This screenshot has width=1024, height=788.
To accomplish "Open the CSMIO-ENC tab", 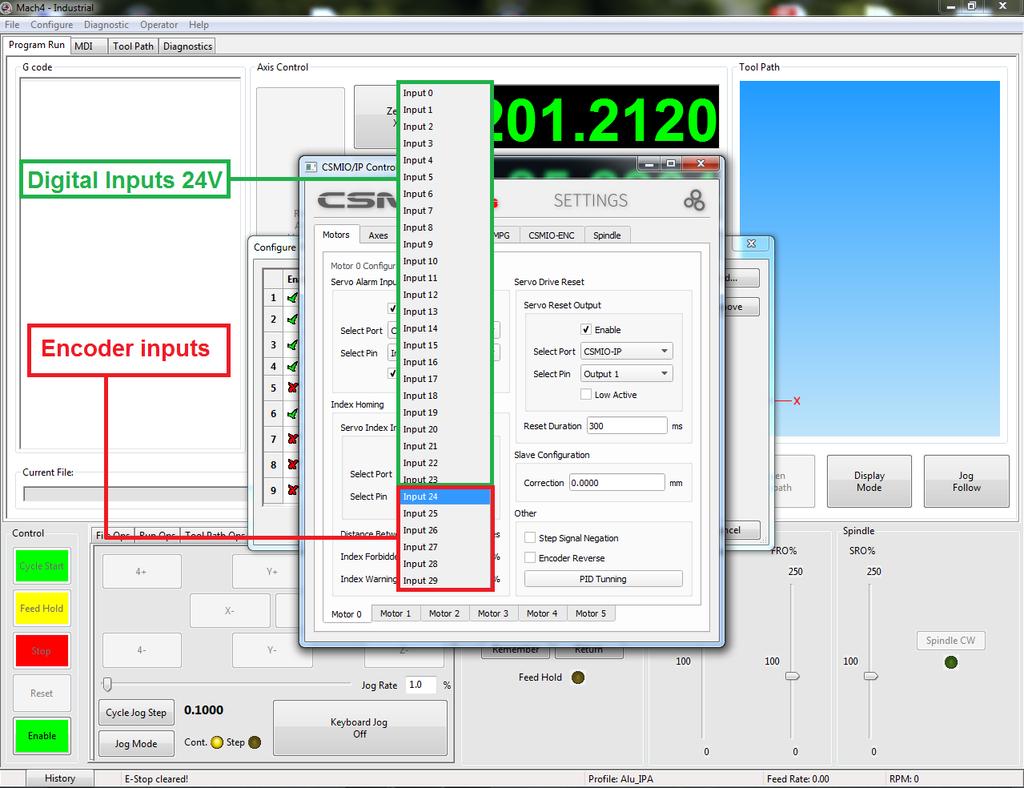I will pyautogui.click(x=551, y=236).
